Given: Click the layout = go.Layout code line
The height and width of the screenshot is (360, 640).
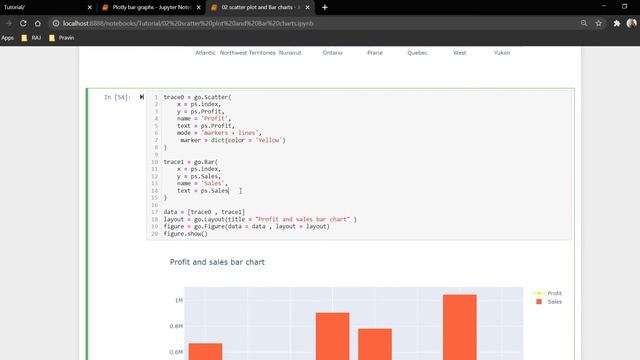Looking at the screenshot, I should (260, 220).
